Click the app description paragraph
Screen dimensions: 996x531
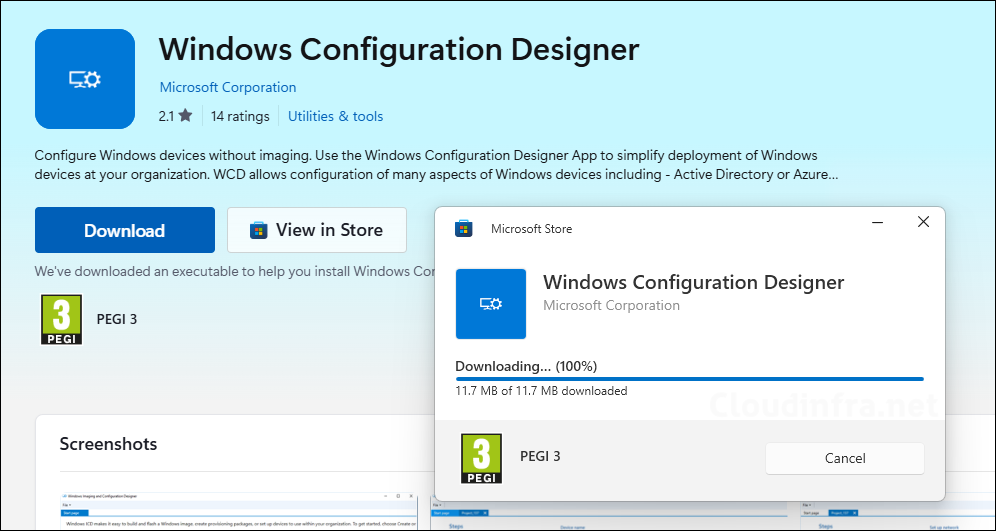[x=436, y=165]
